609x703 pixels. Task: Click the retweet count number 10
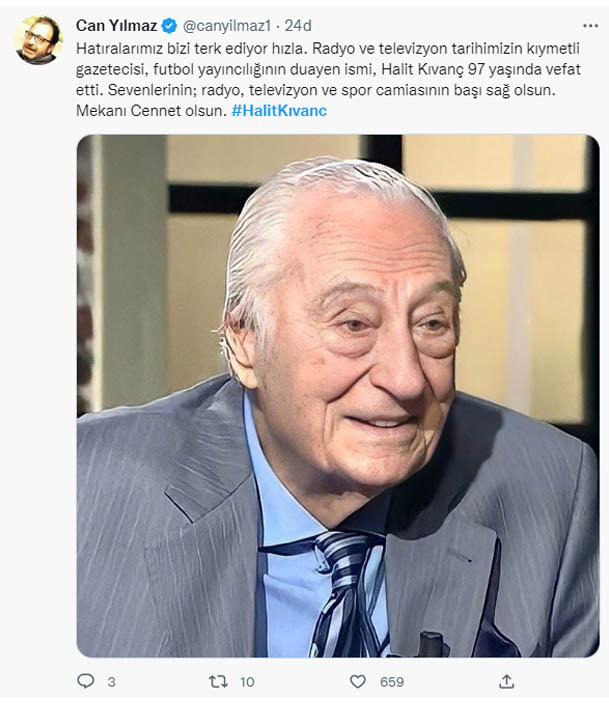(x=247, y=682)
